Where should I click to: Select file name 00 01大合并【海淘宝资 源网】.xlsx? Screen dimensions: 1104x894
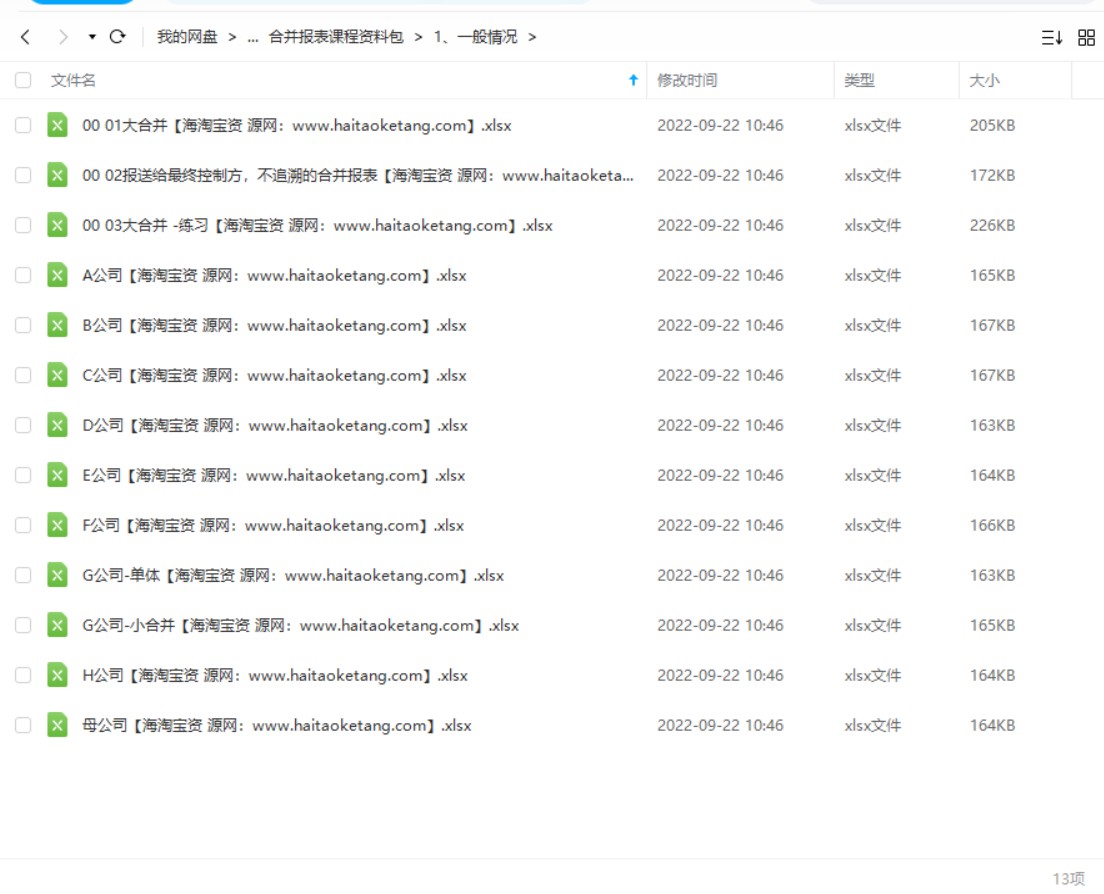pos(296,125)
